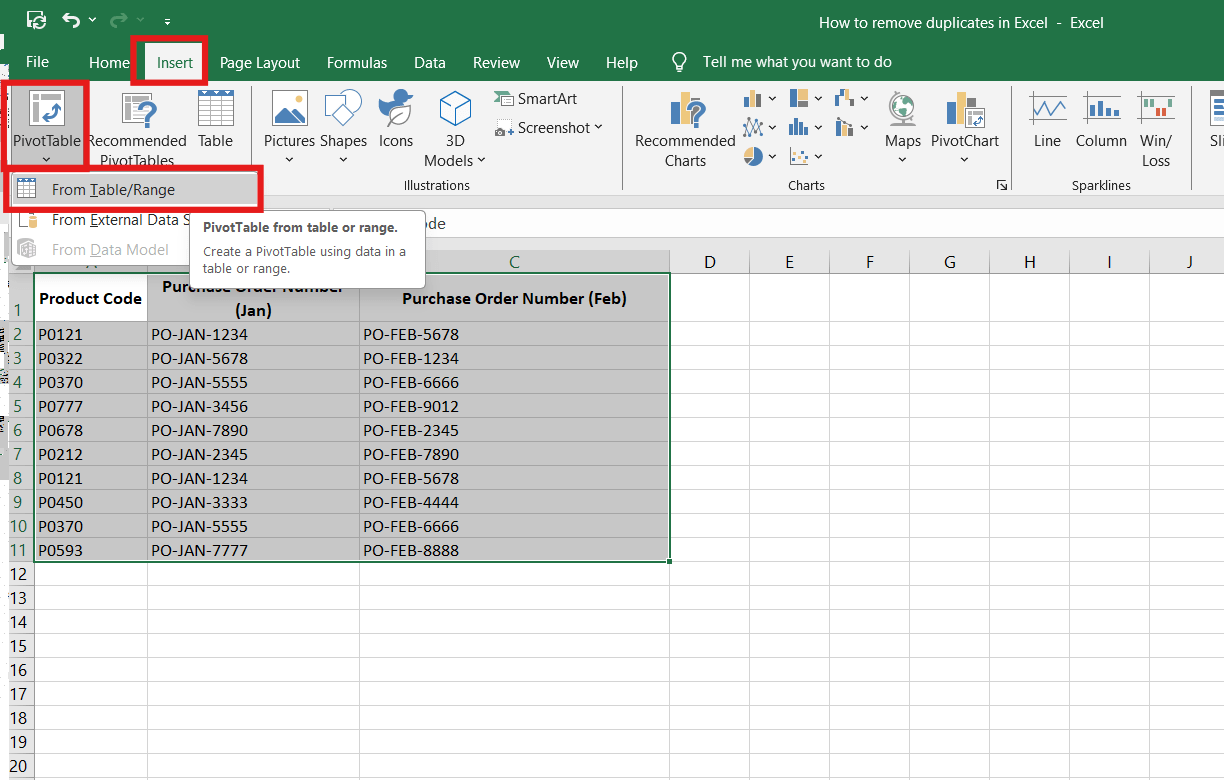Select column G header

coord(950,262)
